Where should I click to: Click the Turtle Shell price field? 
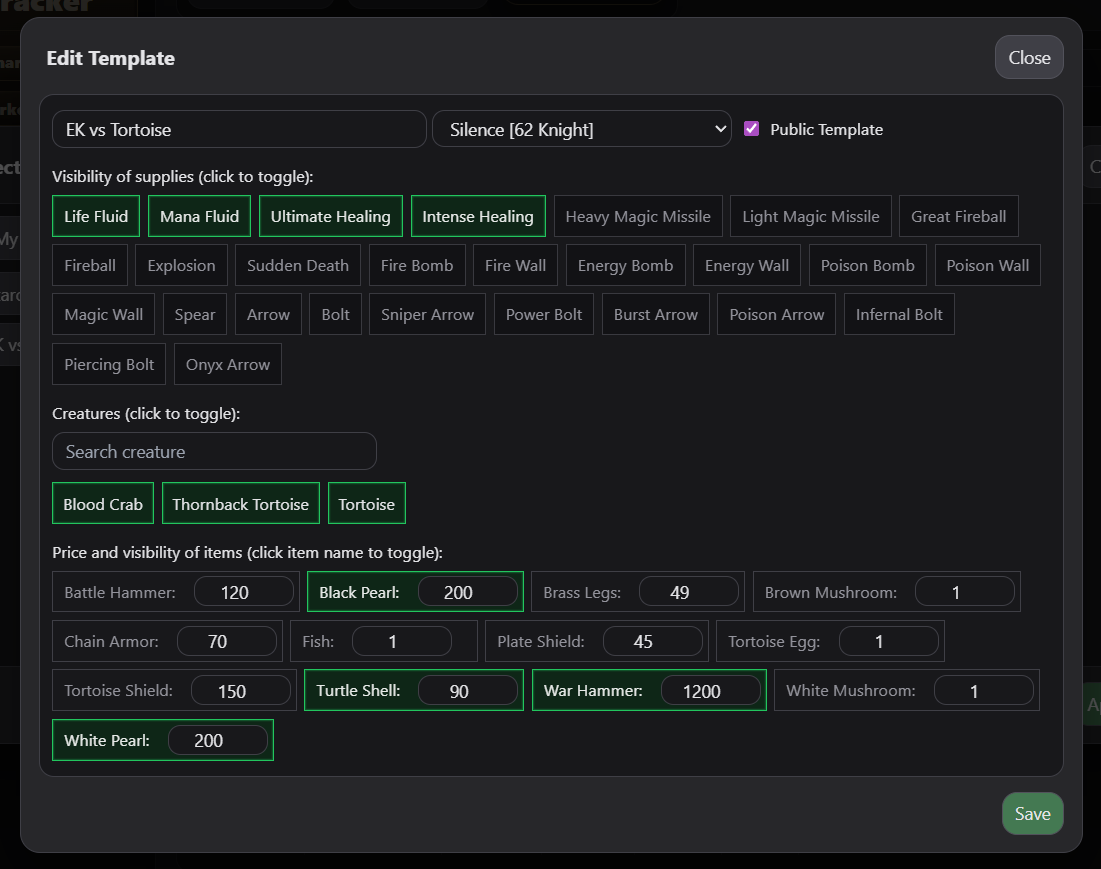pyautogui.click(x=468, y=690)
